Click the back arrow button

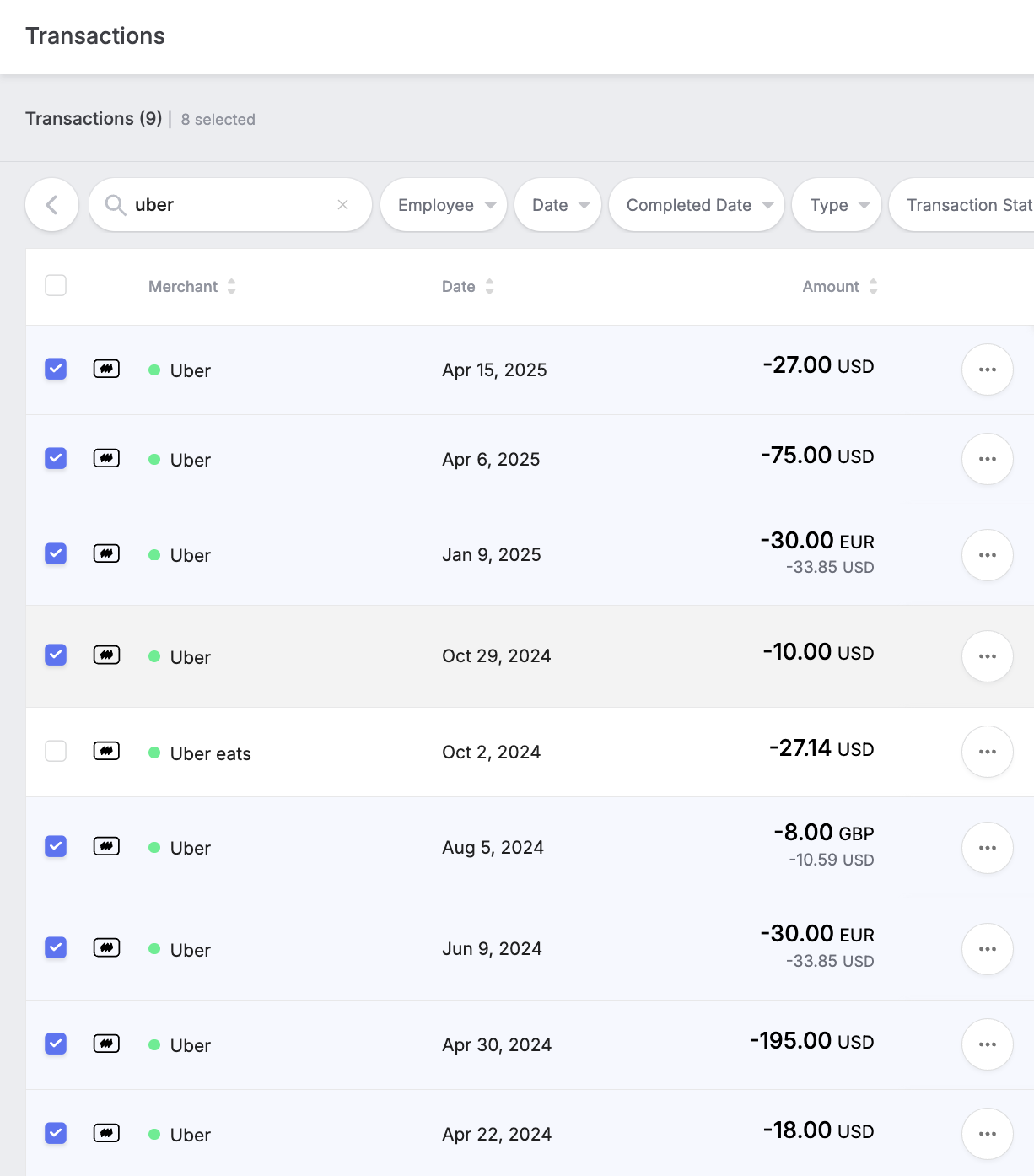[51, 205]
